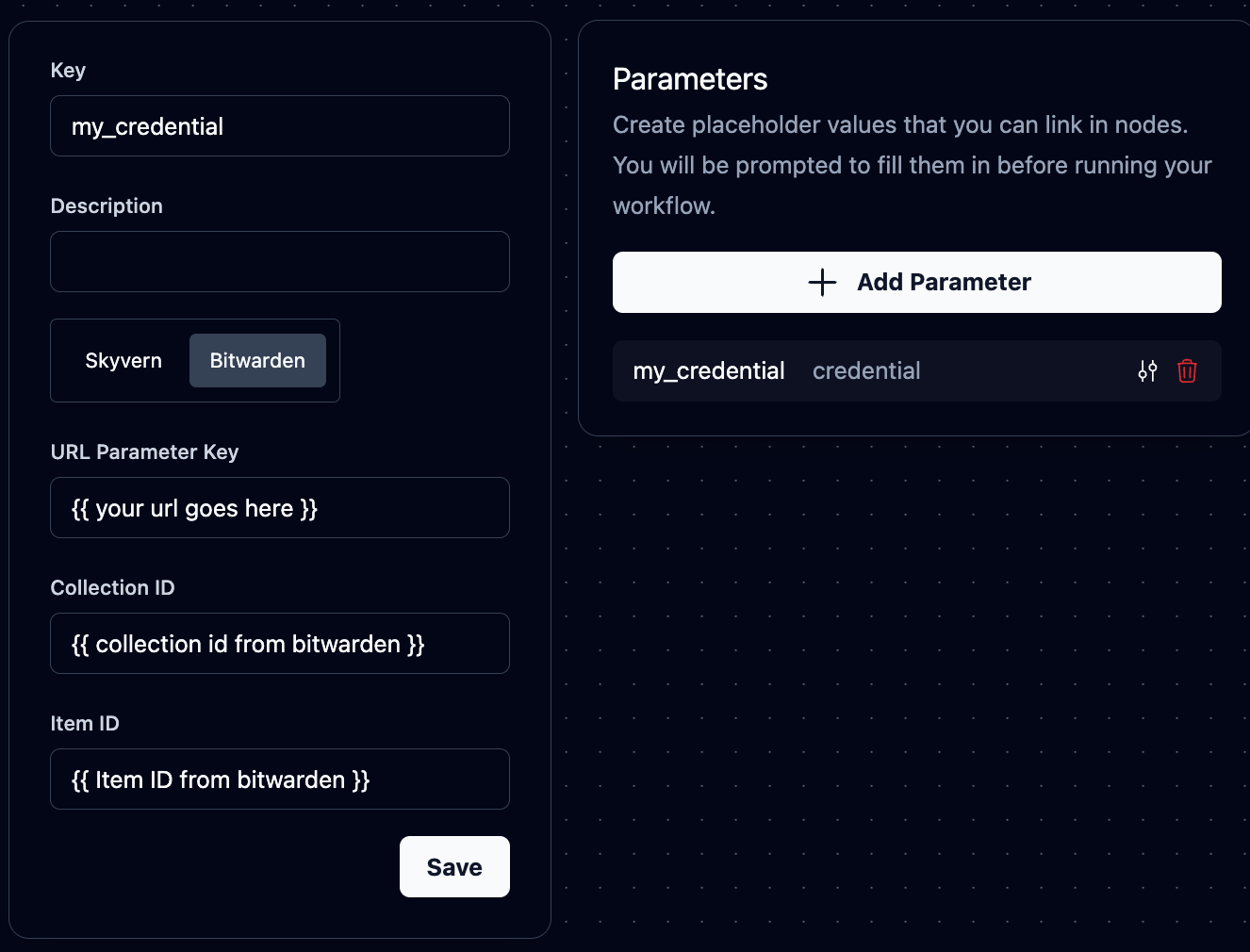Select the my_credential parameter row

(x=848, y=370)
